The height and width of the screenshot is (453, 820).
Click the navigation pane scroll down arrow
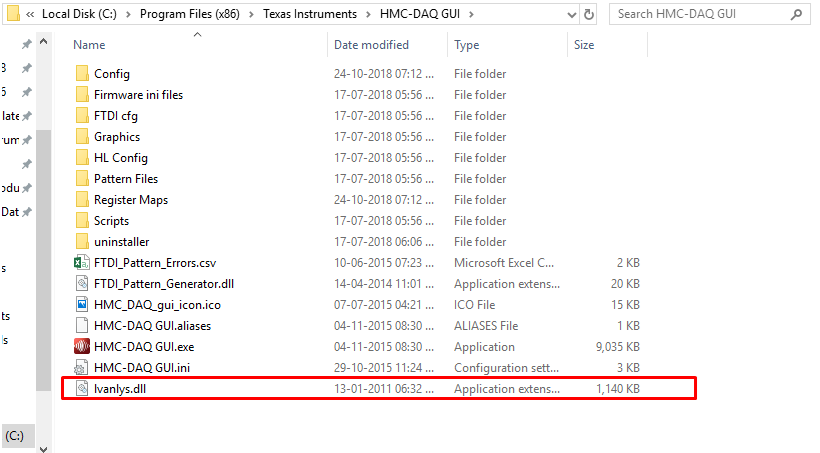pyautogui.click(x=43, y=449)
